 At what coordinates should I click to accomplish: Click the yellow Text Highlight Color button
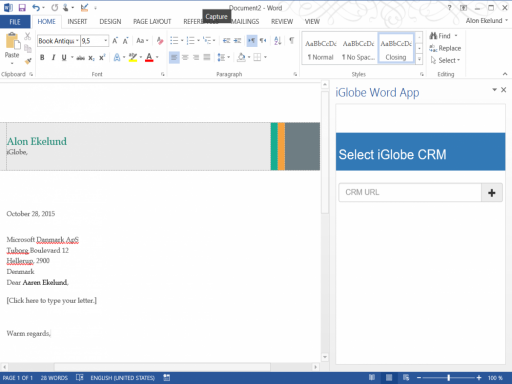pyautogui.click(x=133, y=58)
